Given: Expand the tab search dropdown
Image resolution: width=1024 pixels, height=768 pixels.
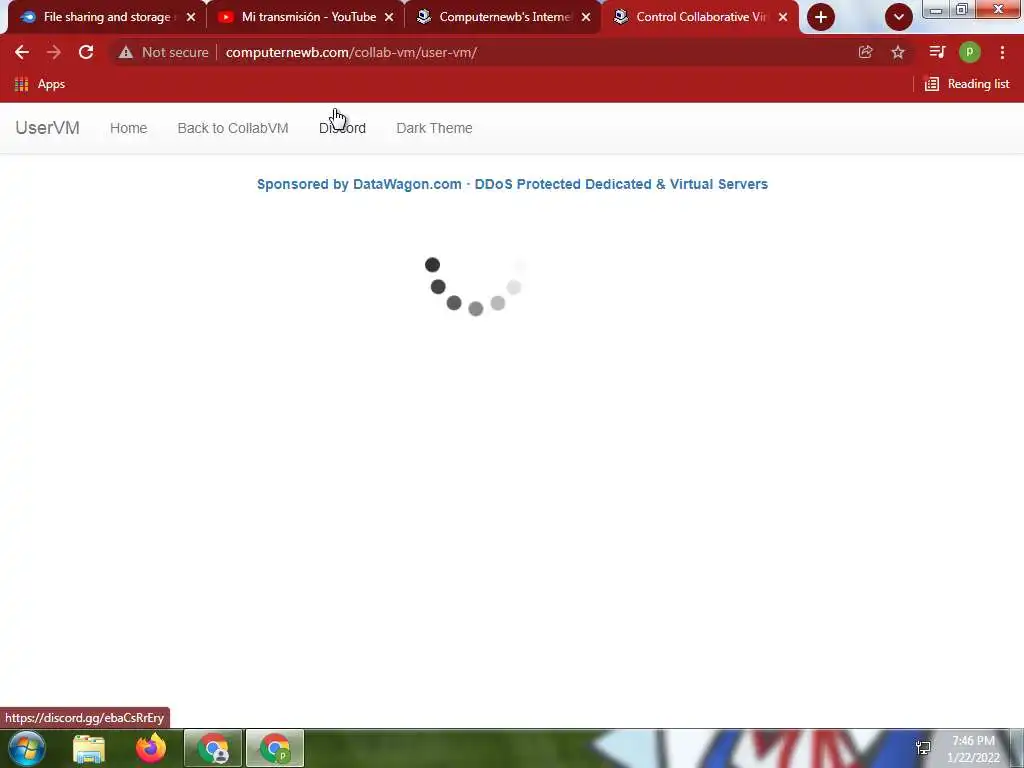Looking at the screenshot, I should (x=899, y=17).
